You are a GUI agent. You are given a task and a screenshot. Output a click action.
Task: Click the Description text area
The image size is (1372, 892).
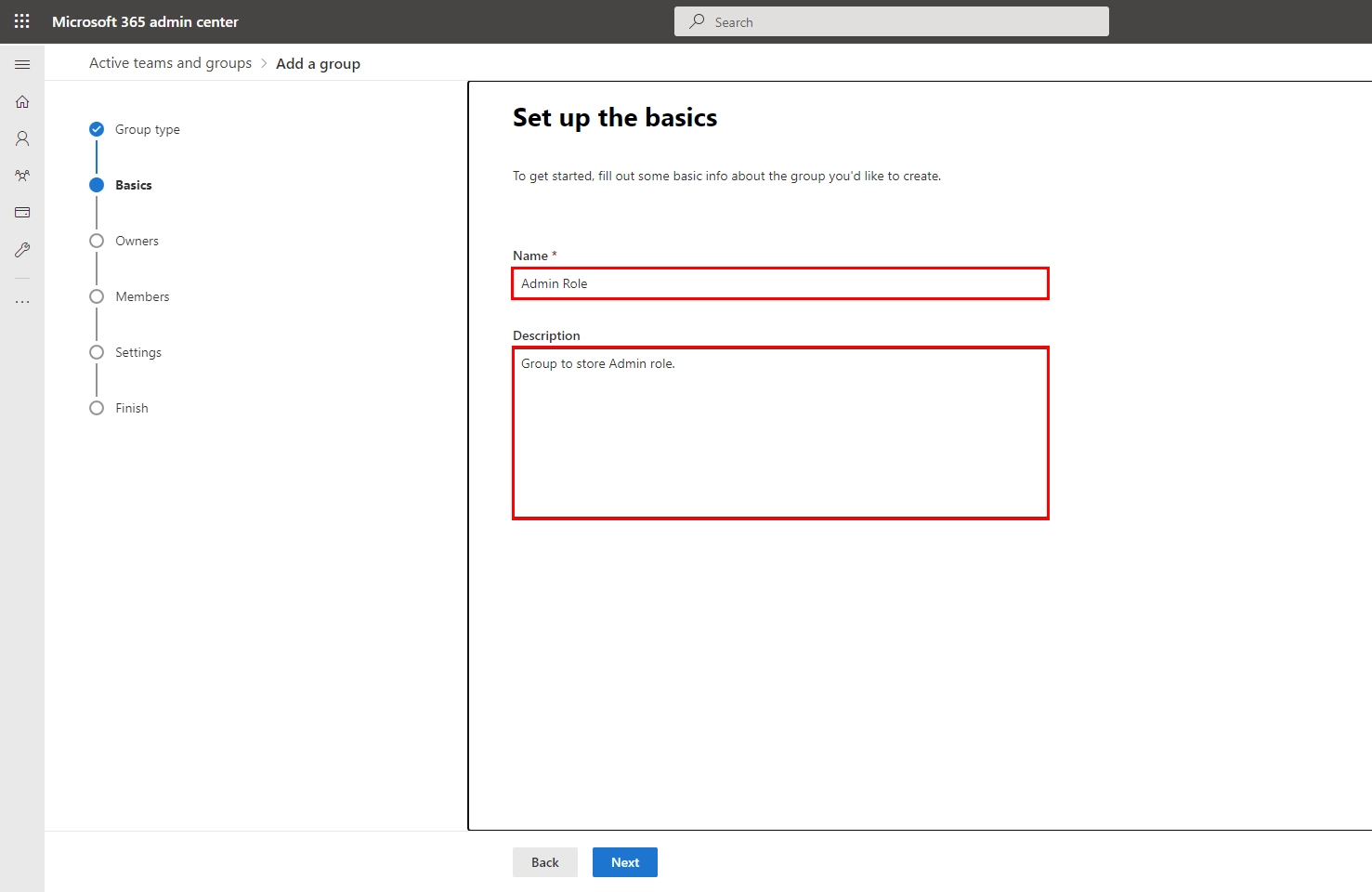point(780,433)
